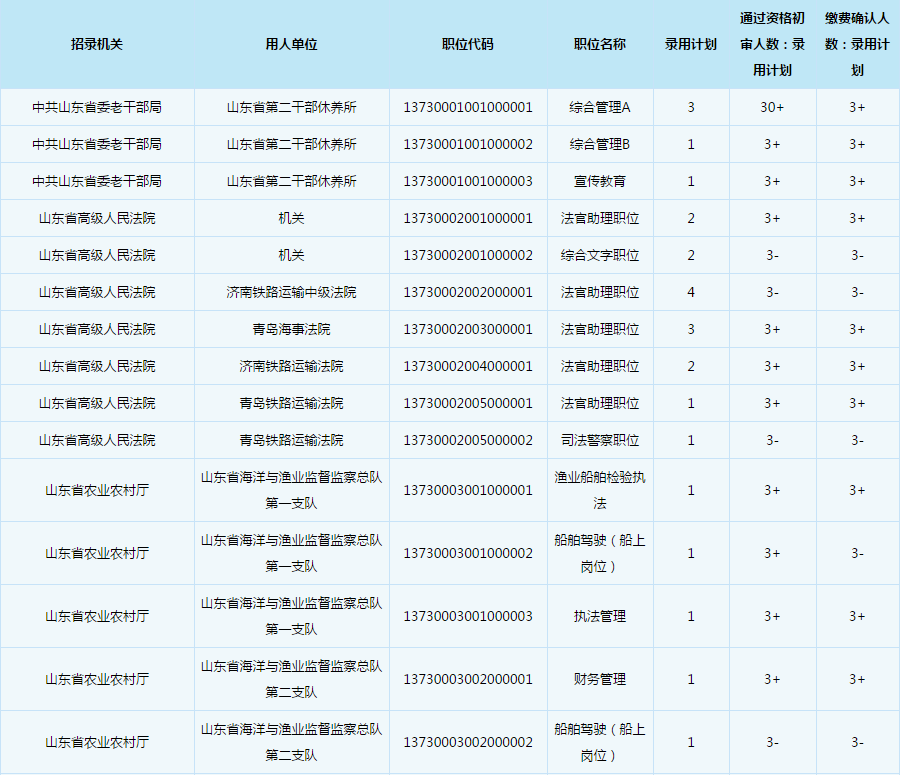
Task: Select the 用人单位 column header
Action: [291, 44]
